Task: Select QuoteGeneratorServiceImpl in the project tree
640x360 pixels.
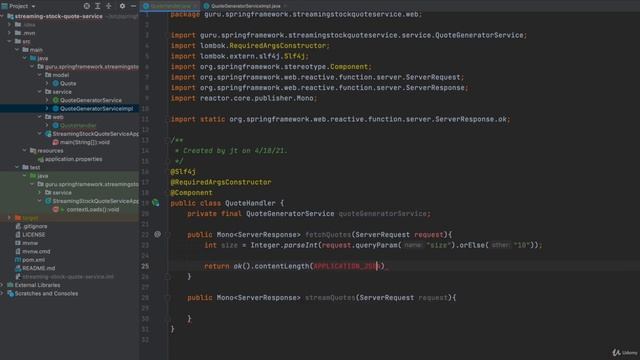Action: (x=96, y=109)
